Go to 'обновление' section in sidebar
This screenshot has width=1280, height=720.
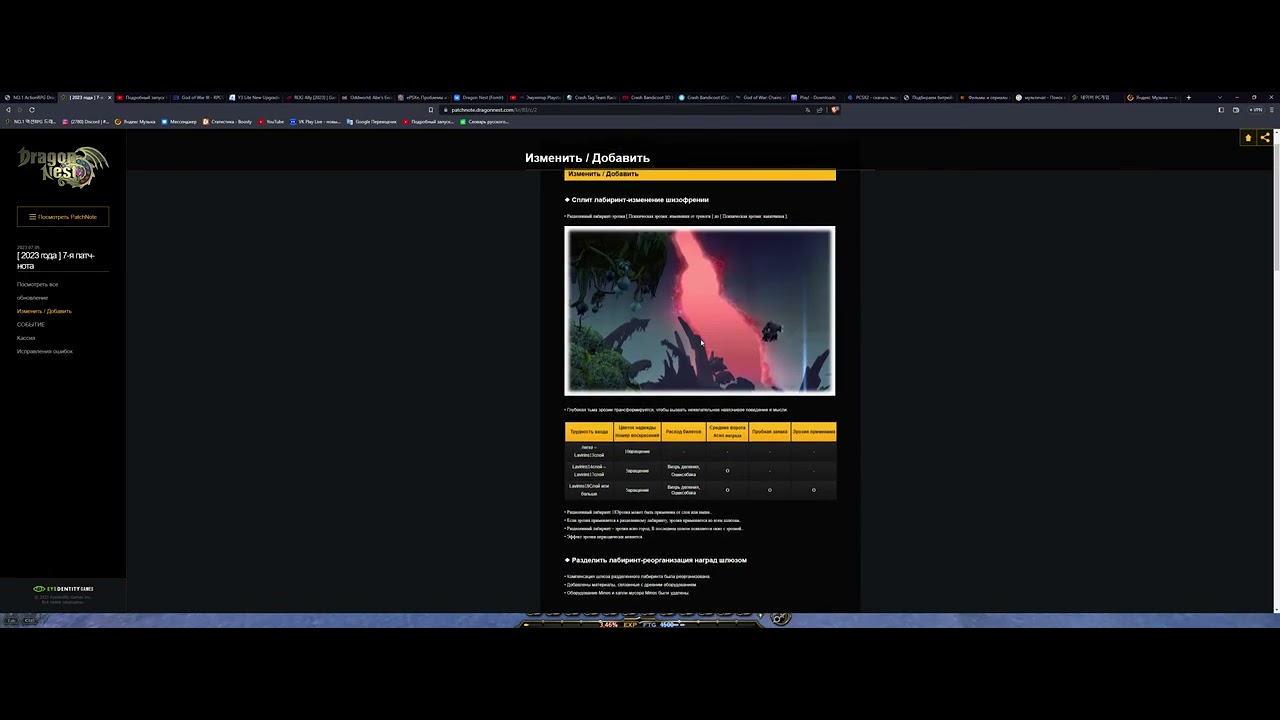32,297
